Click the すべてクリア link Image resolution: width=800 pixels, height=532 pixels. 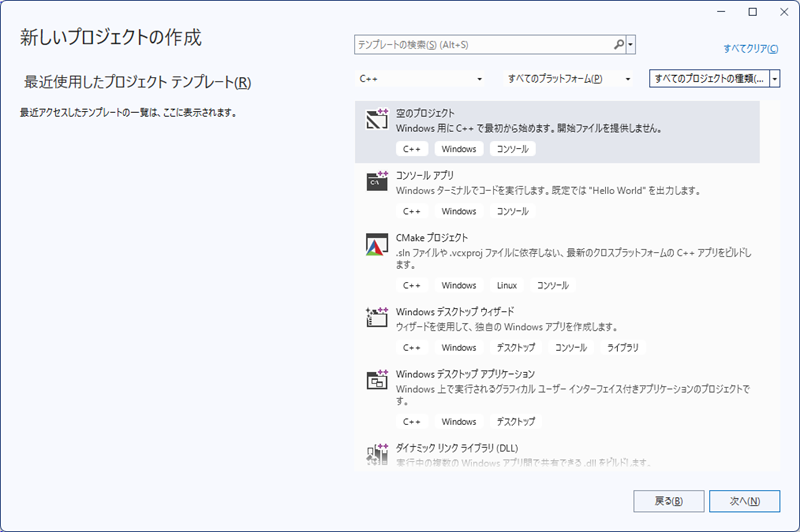(751, 48)
